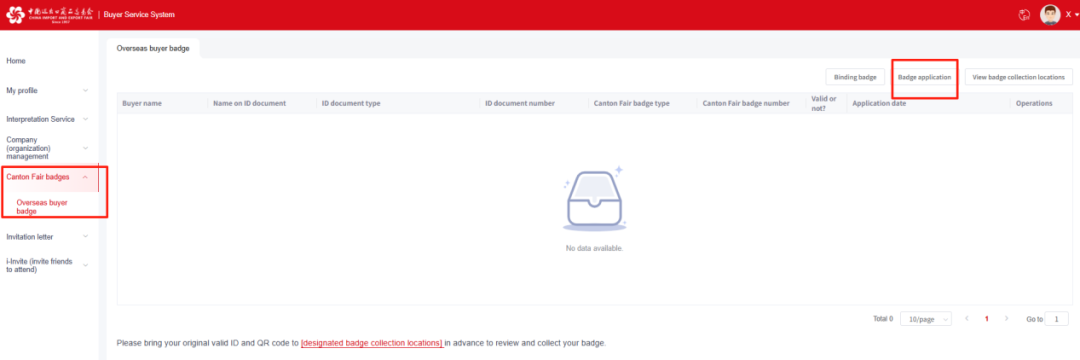
Task: Click the ID document type header
Action: point(351,103)
